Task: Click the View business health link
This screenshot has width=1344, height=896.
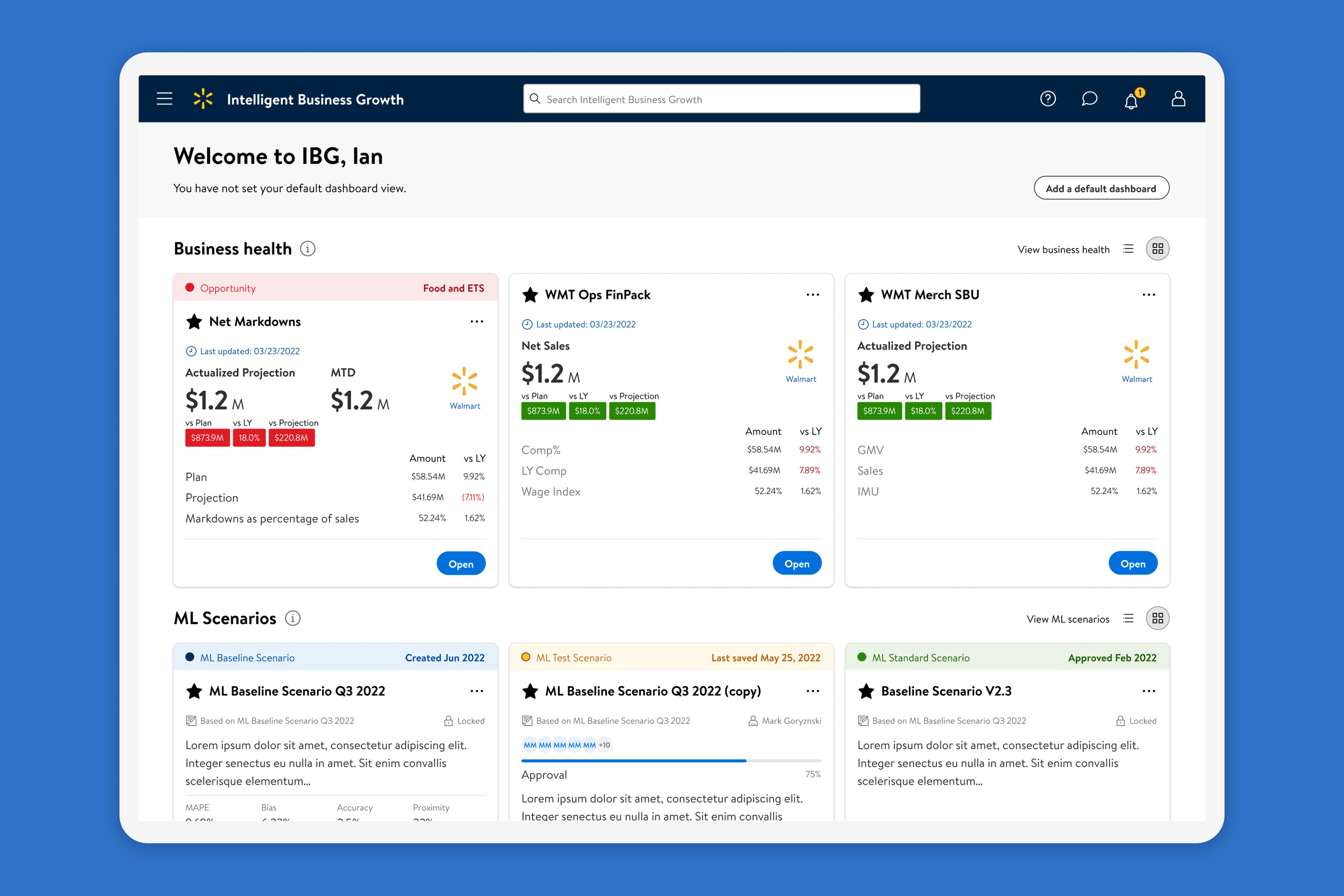Action: point(1063,250)
